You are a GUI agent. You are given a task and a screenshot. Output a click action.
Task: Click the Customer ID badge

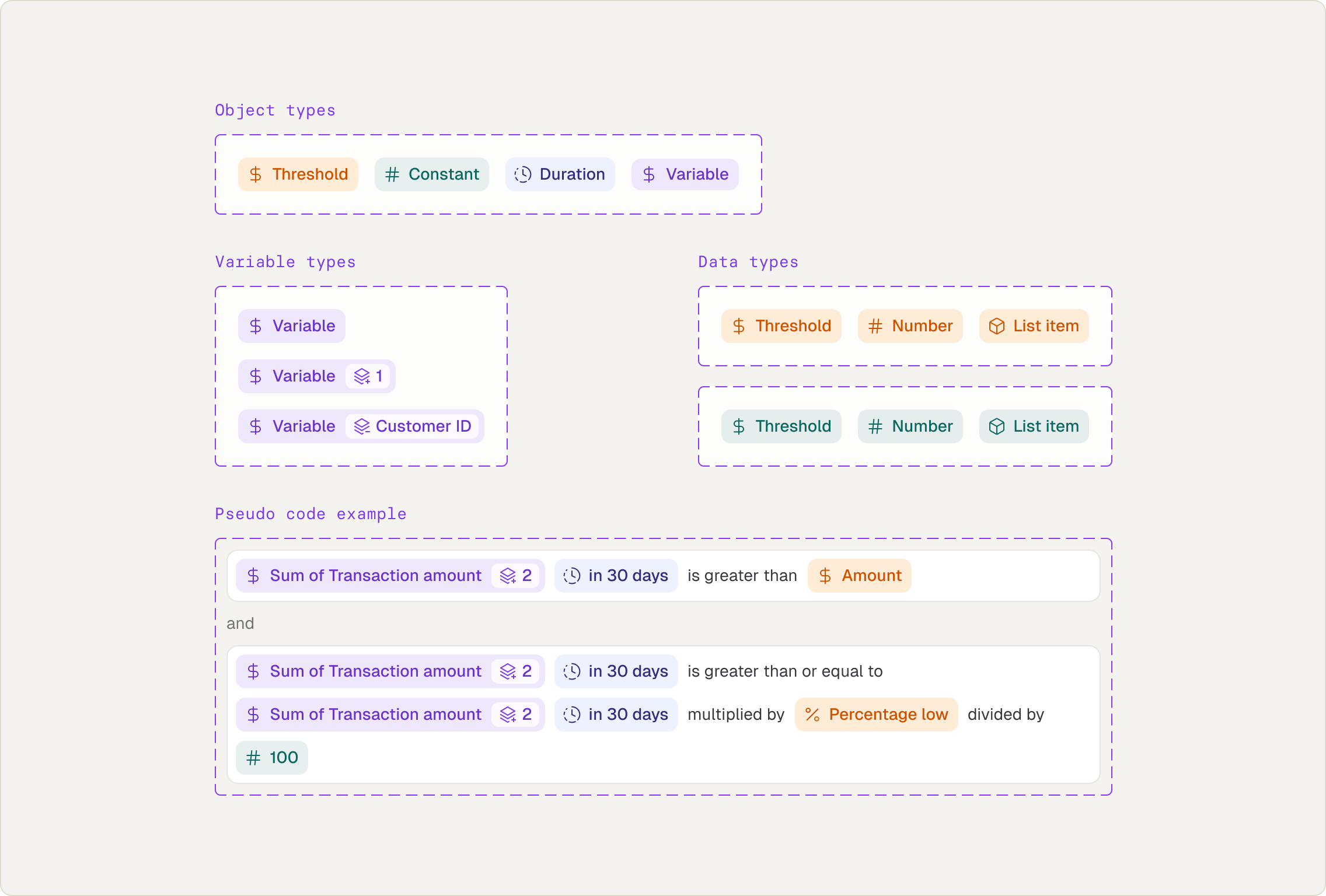click(412, 426)
